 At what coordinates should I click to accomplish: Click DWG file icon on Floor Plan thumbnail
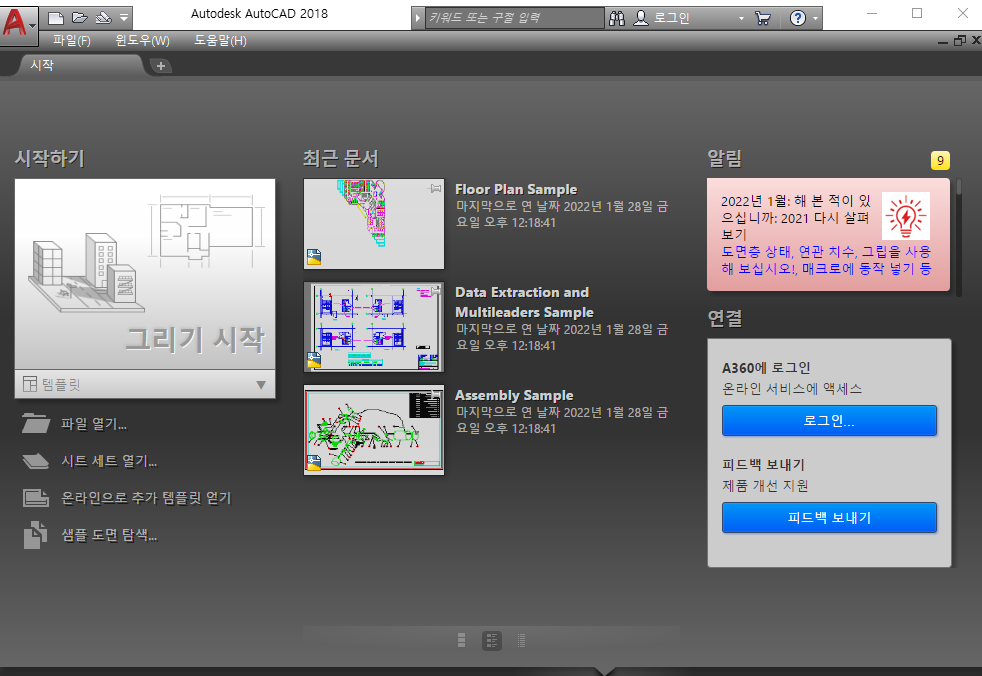[314, 257]
